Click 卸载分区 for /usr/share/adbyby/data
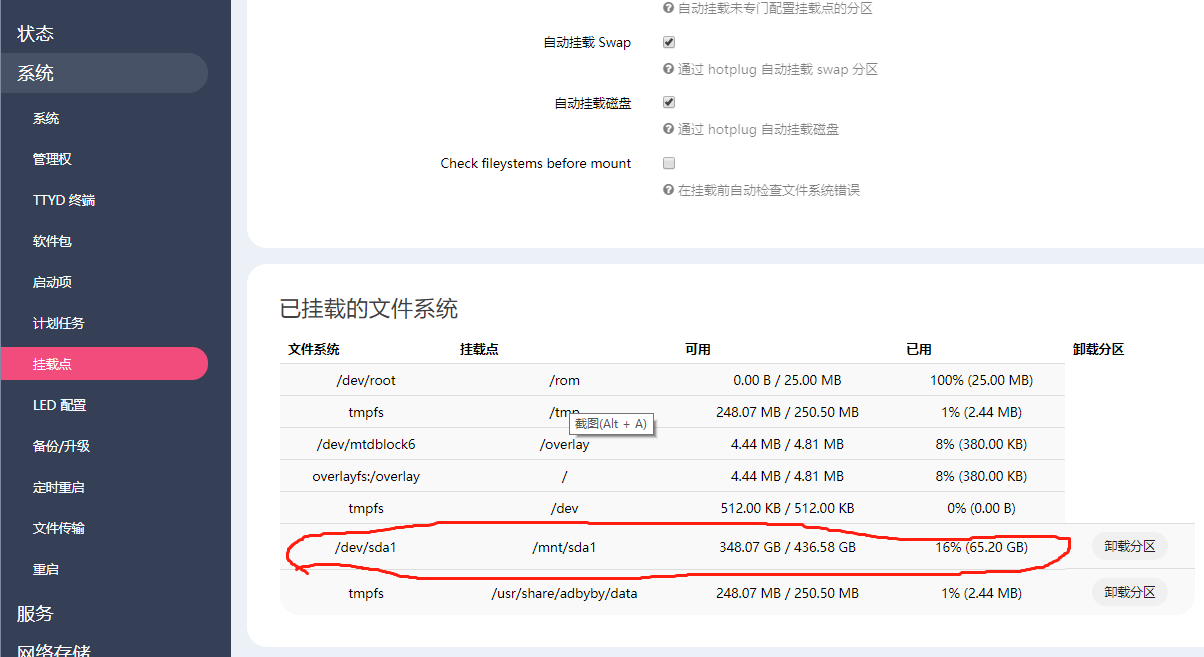1204x657 pixels. [1129, 593]
